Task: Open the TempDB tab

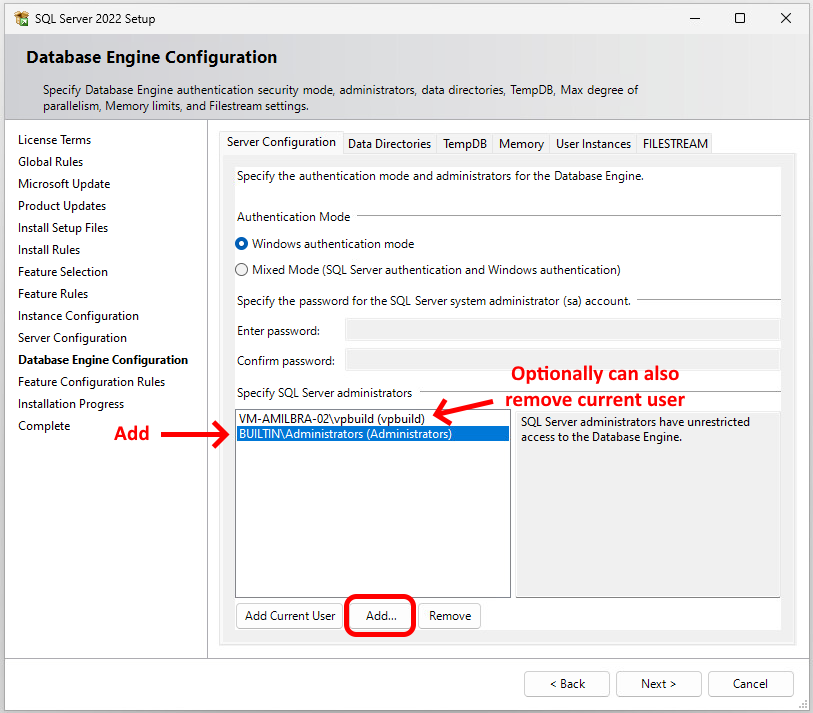Action: (x=464, y=144)
